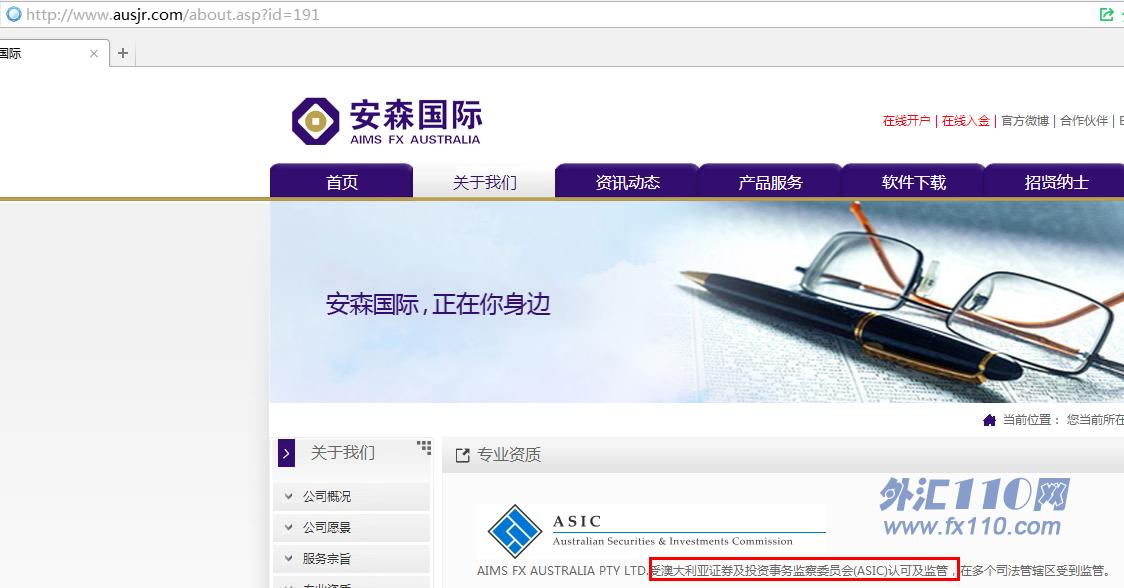Open a new browser tab with the plus button
1124x588 pixels.
coord(122,53)
